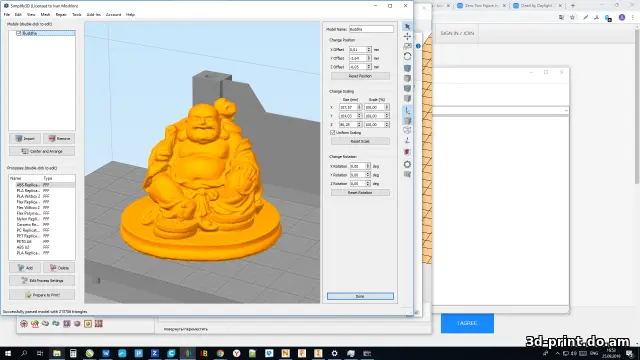Click Center and Arrange button
Image resolution: width=640 pixels, height=360 pixels.
pyautogui.click(x=42, y=151)
